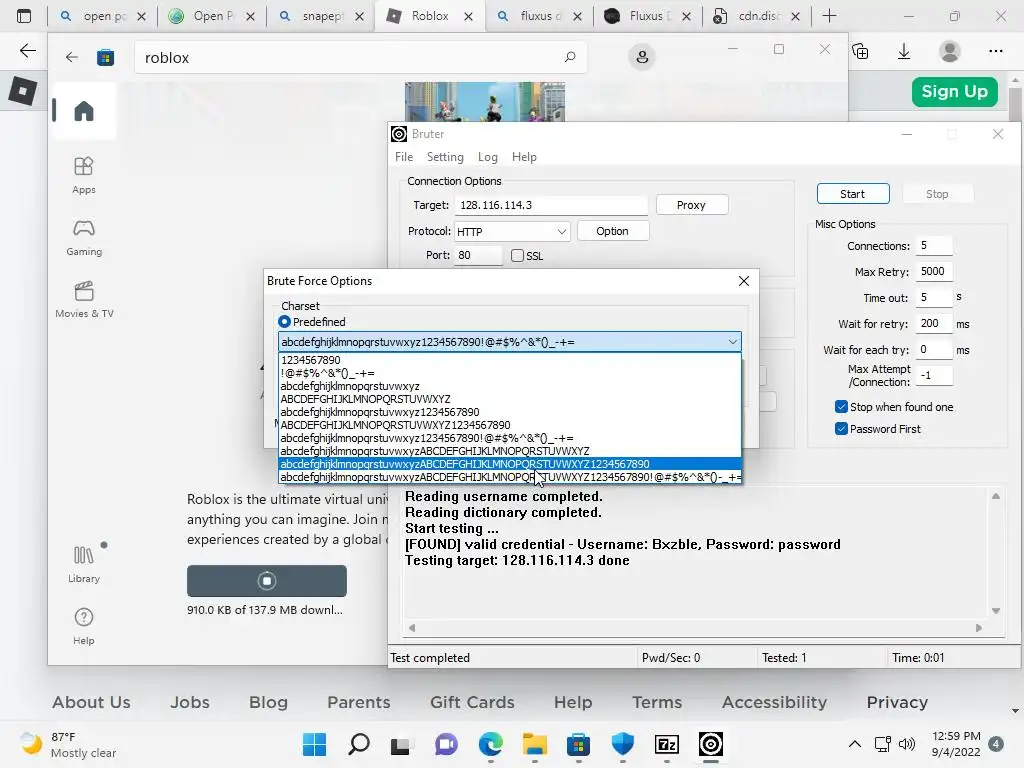Open Library in the Microsoft Store sidebar
This screenshot has height=768, width=1024.
click(84, 563)
